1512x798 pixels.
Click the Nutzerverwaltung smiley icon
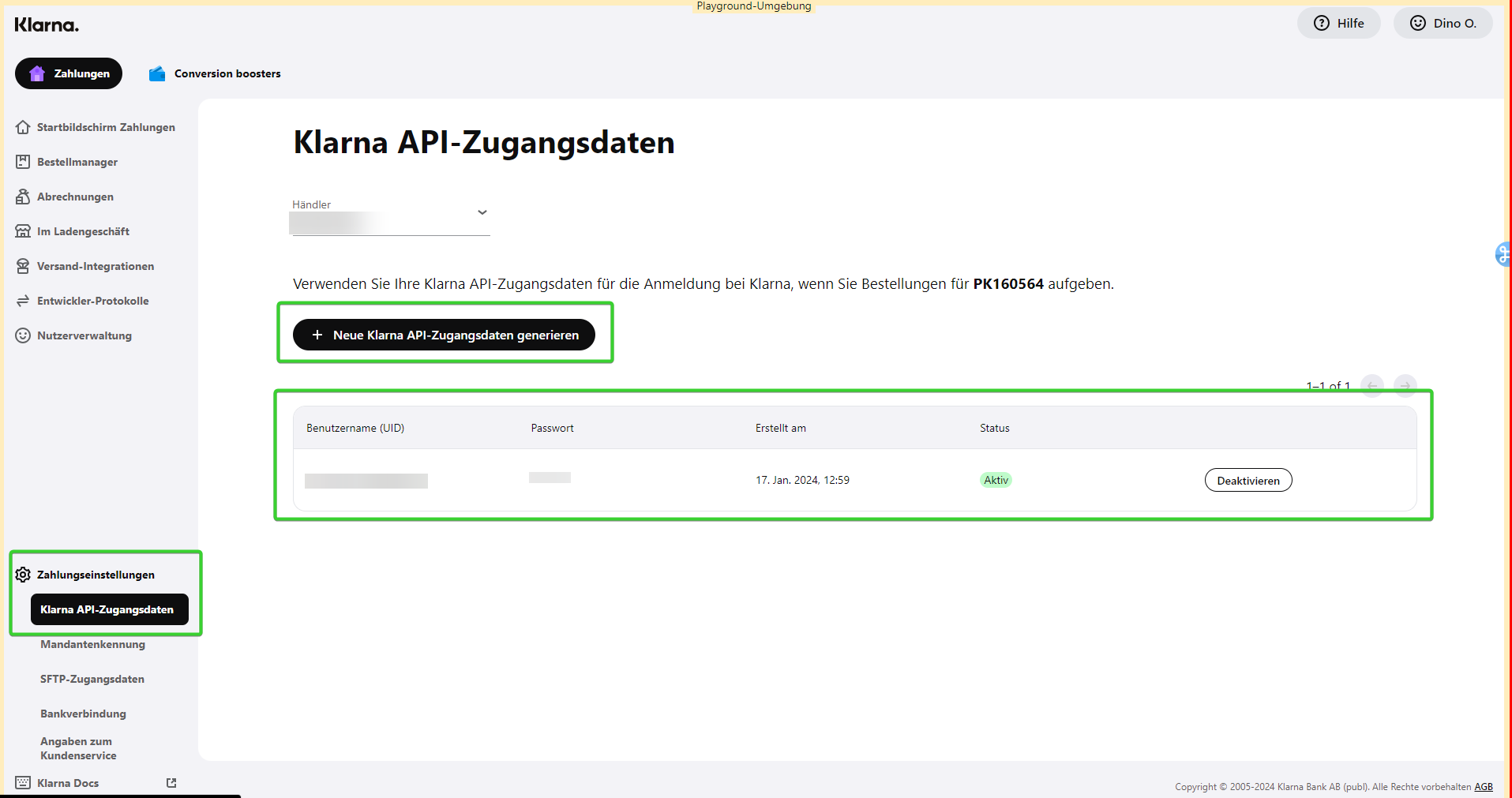click(x=23, y=335)
